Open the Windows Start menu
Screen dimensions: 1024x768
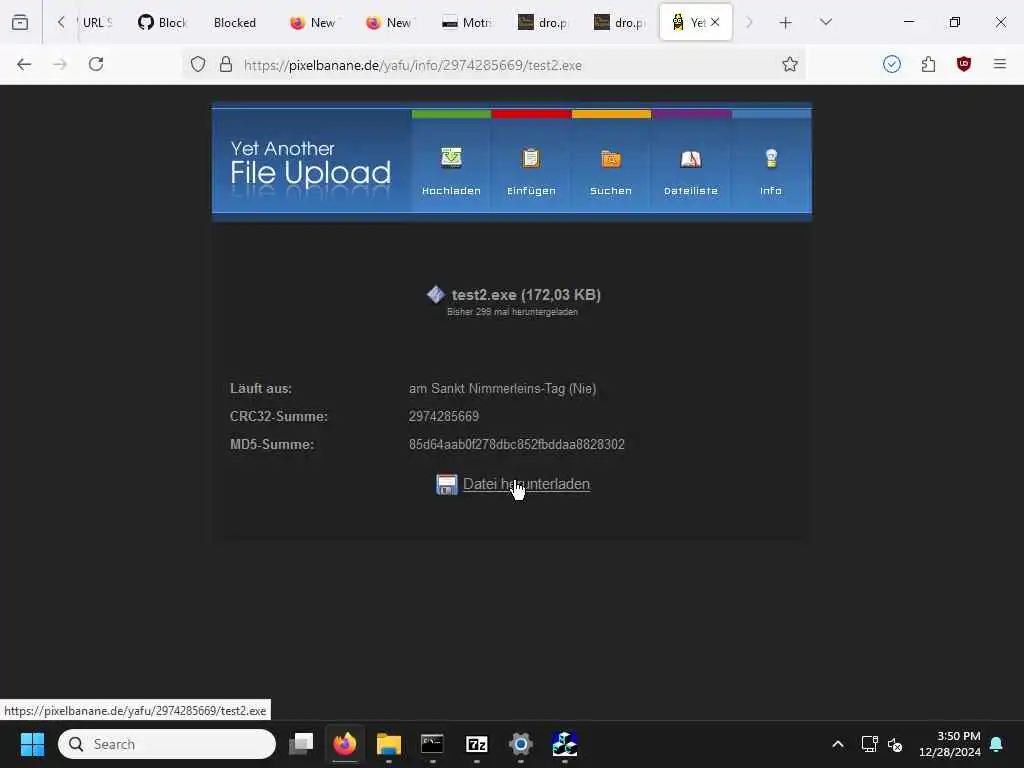pyautogui.click(x=32, y=744)
